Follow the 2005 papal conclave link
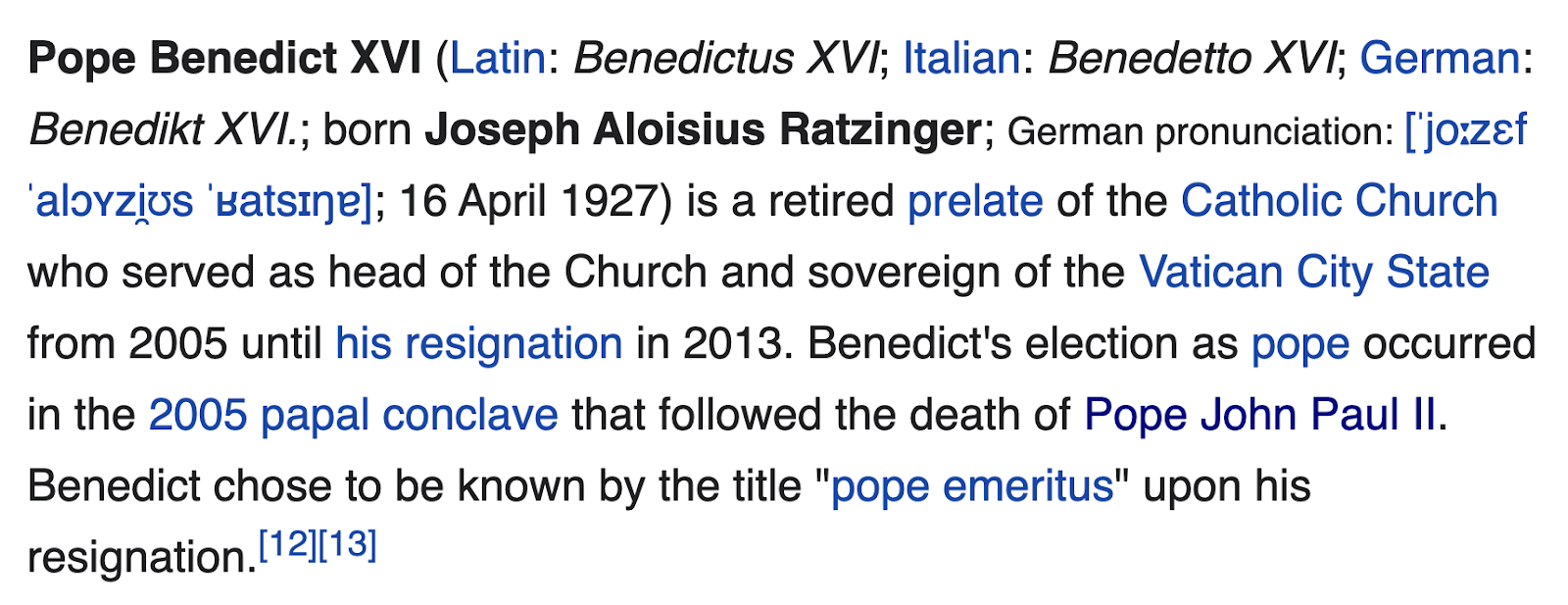 coord(354,416)
